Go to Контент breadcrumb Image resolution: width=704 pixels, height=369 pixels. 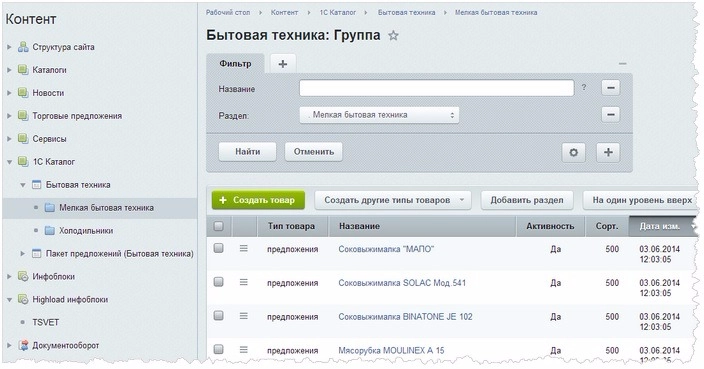pyautogui.click(x=284, y=13)
